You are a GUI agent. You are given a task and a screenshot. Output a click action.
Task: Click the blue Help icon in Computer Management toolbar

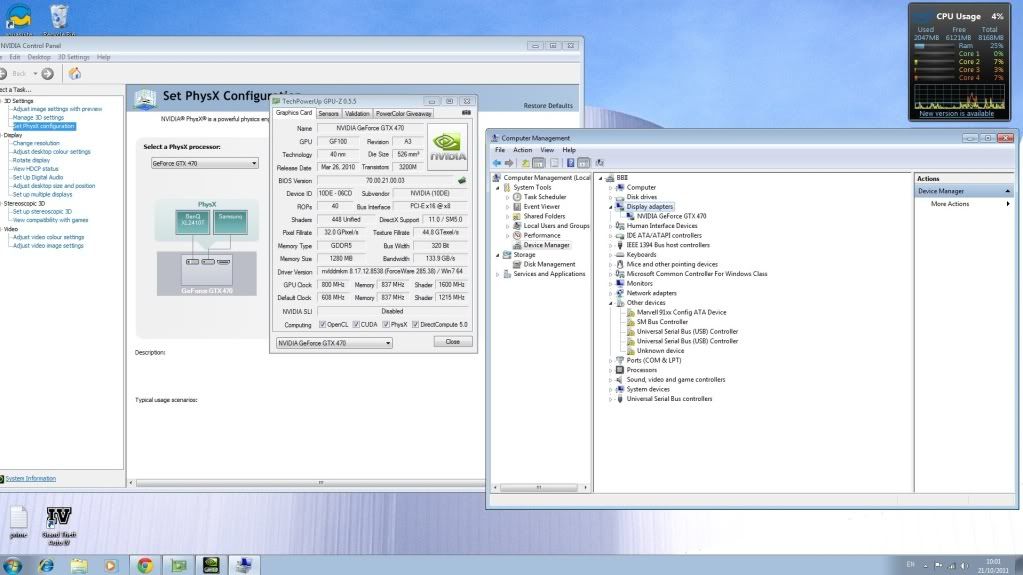coord(570,163)
